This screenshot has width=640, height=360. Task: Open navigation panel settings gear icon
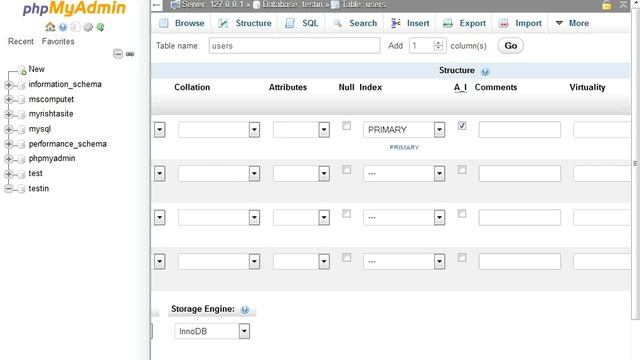[x=88, y=27]
